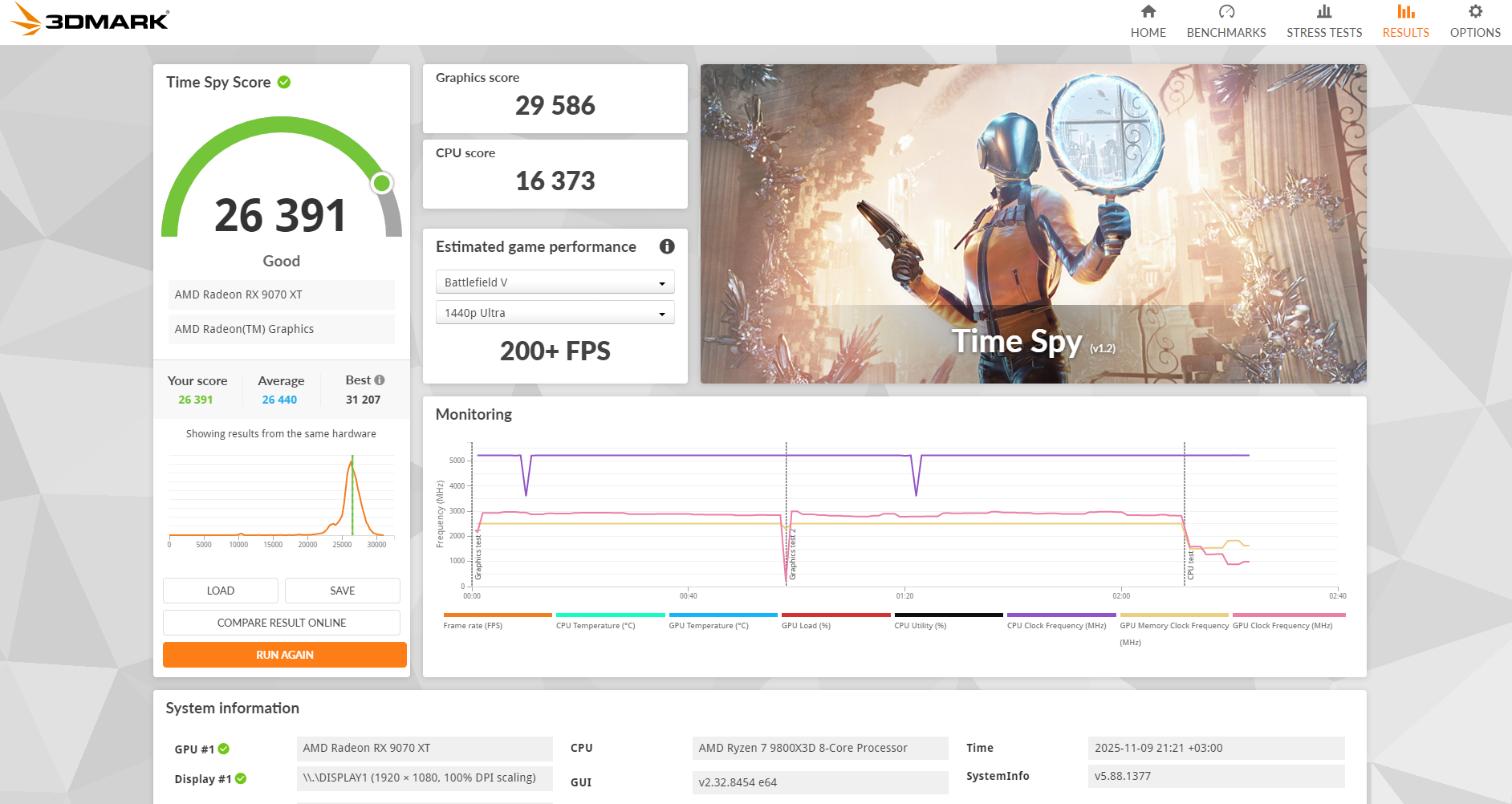The image size is (1512, 804).
Task: Expand the Battlefield V game dropdown
Action: 555,282
